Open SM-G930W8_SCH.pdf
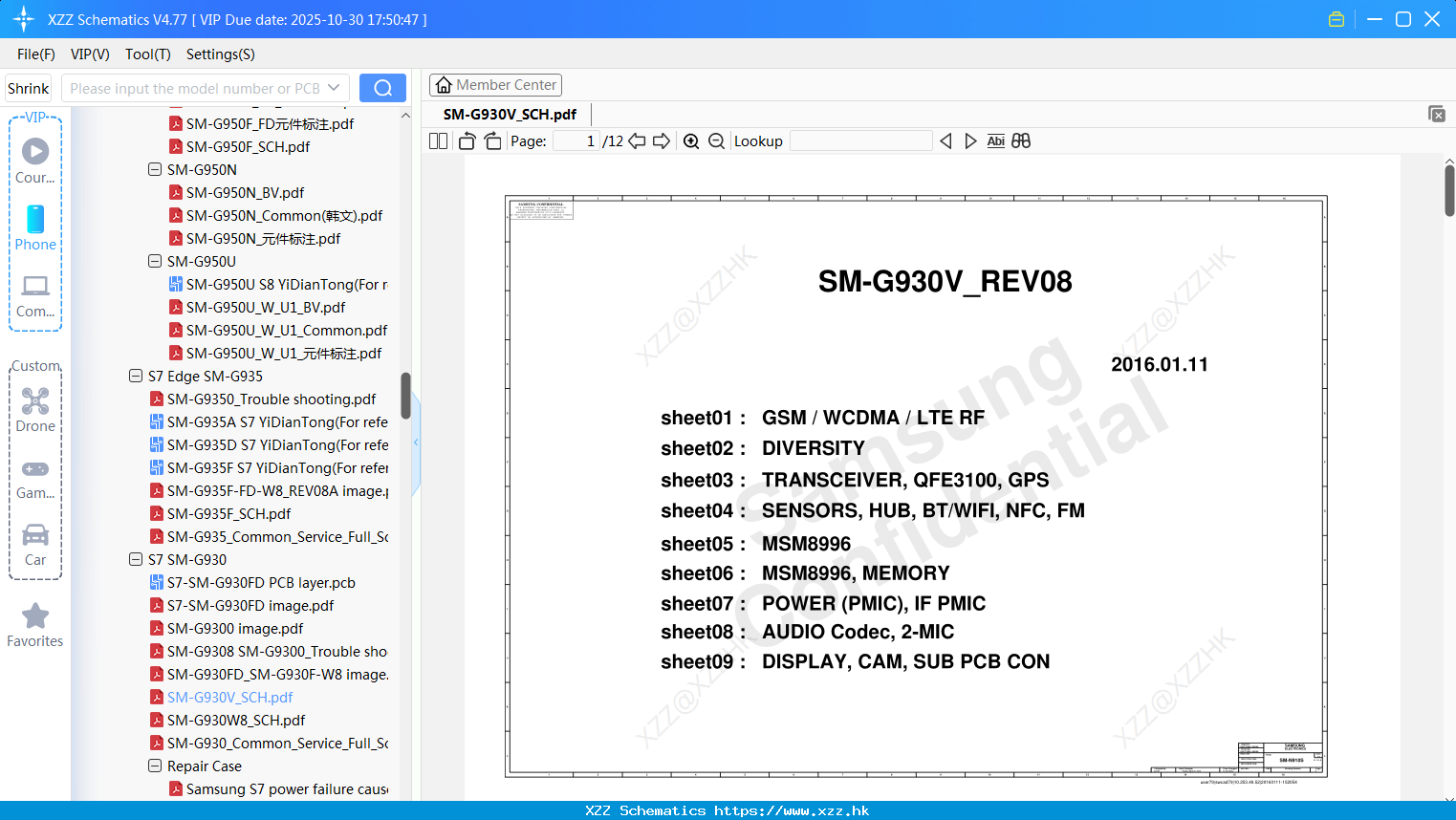 tap(228, 720)
